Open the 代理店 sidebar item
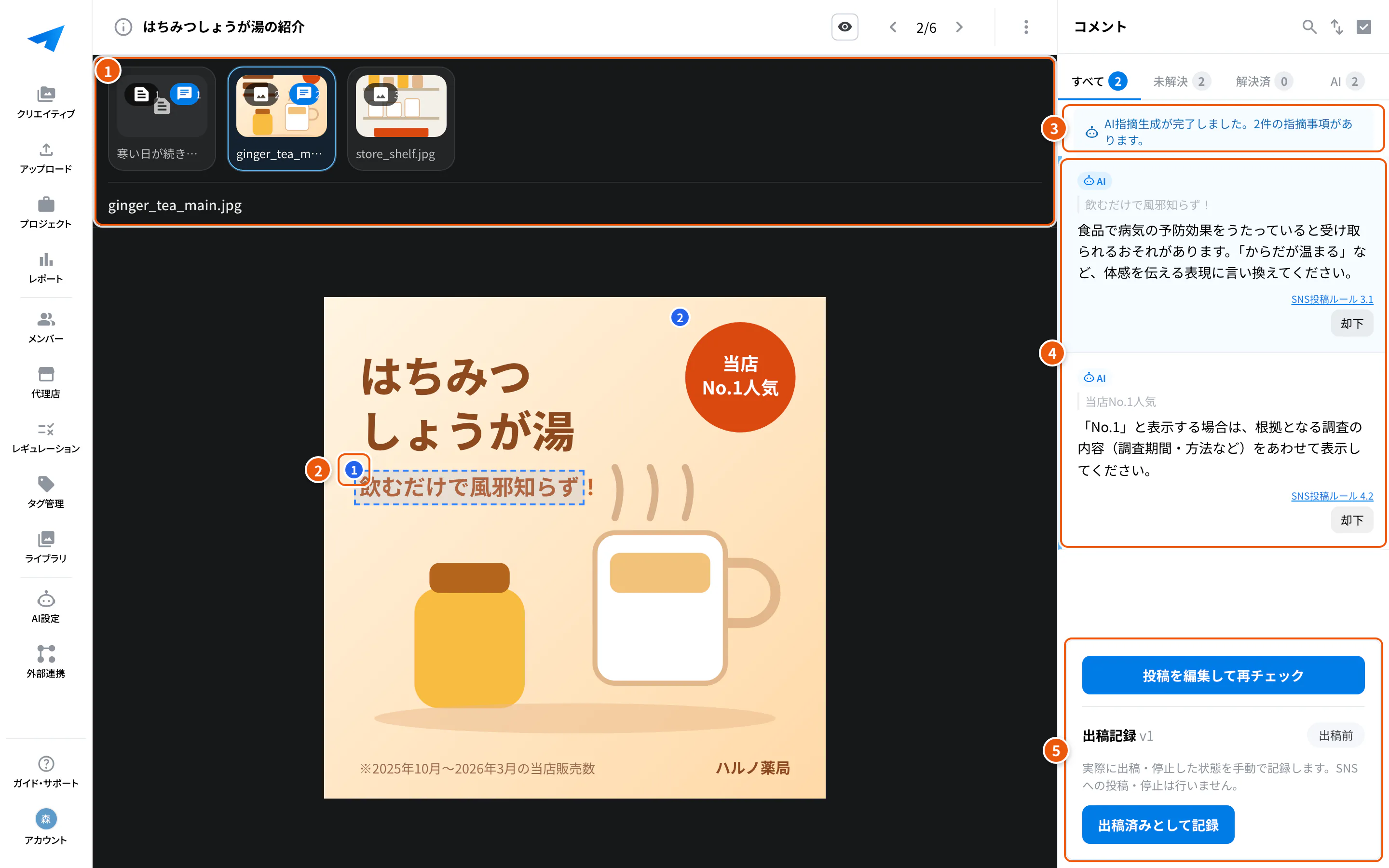This screenshot has height=868, width=1389. 46,383
